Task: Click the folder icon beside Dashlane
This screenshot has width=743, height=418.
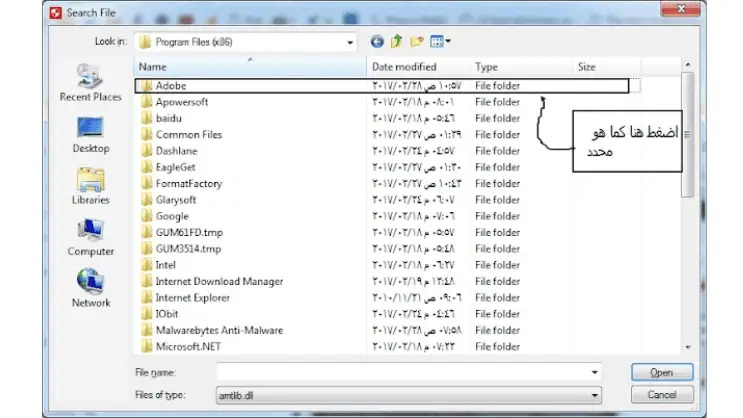Action: click(146, 151)
